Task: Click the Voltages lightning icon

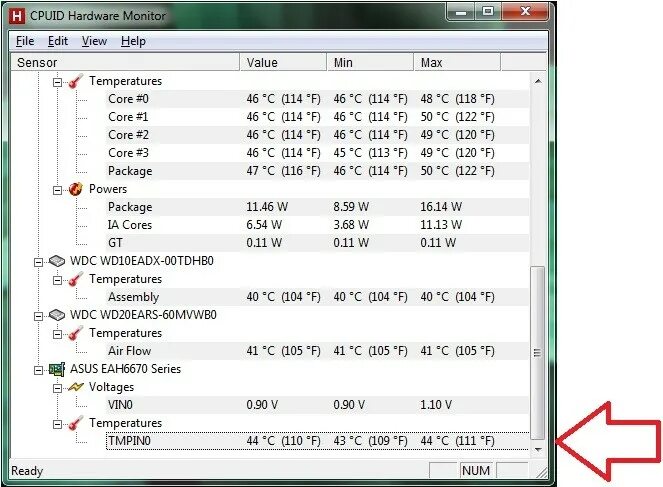Action: 75,387
